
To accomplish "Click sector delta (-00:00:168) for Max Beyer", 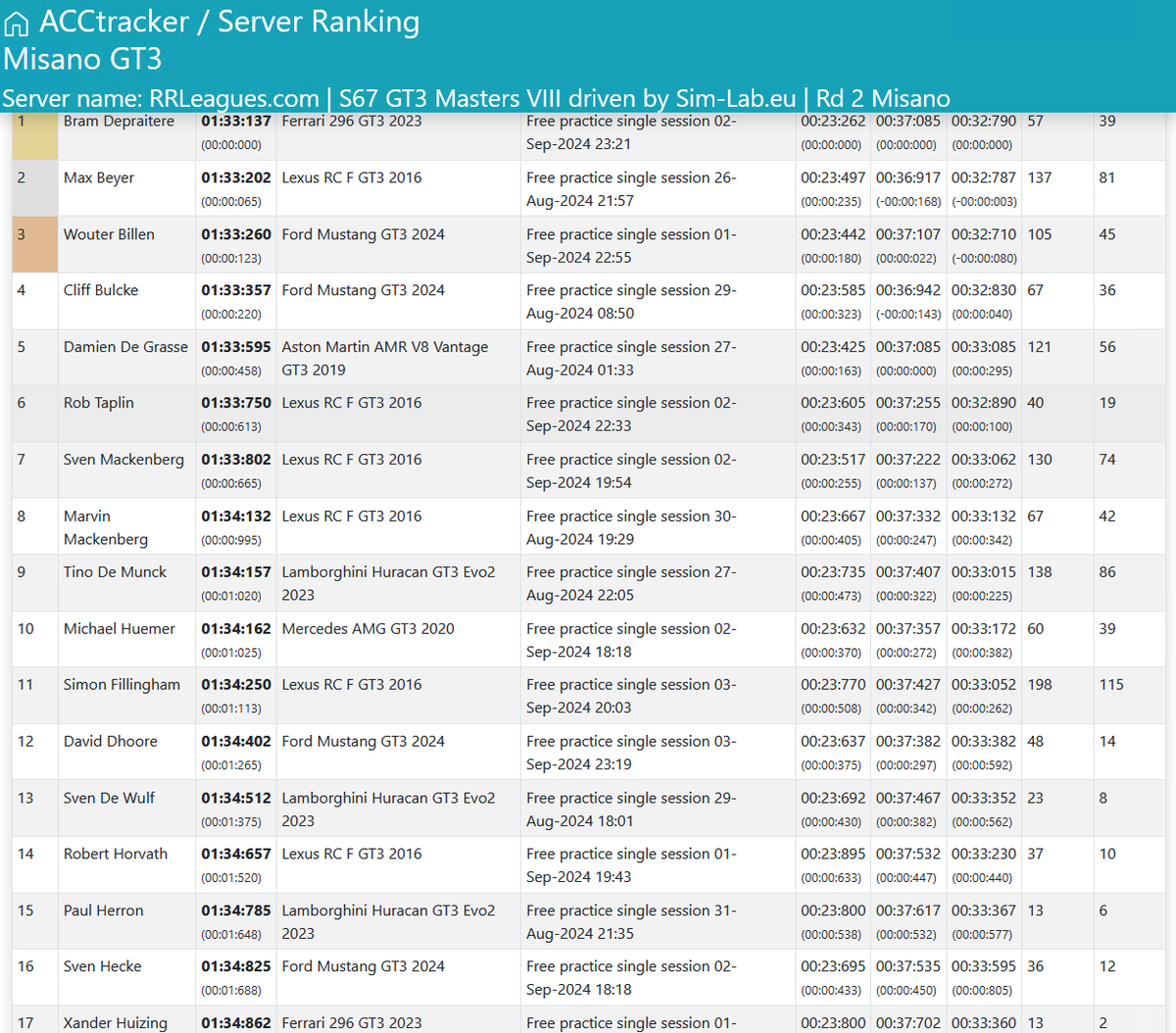I will [x=908, y=202].
